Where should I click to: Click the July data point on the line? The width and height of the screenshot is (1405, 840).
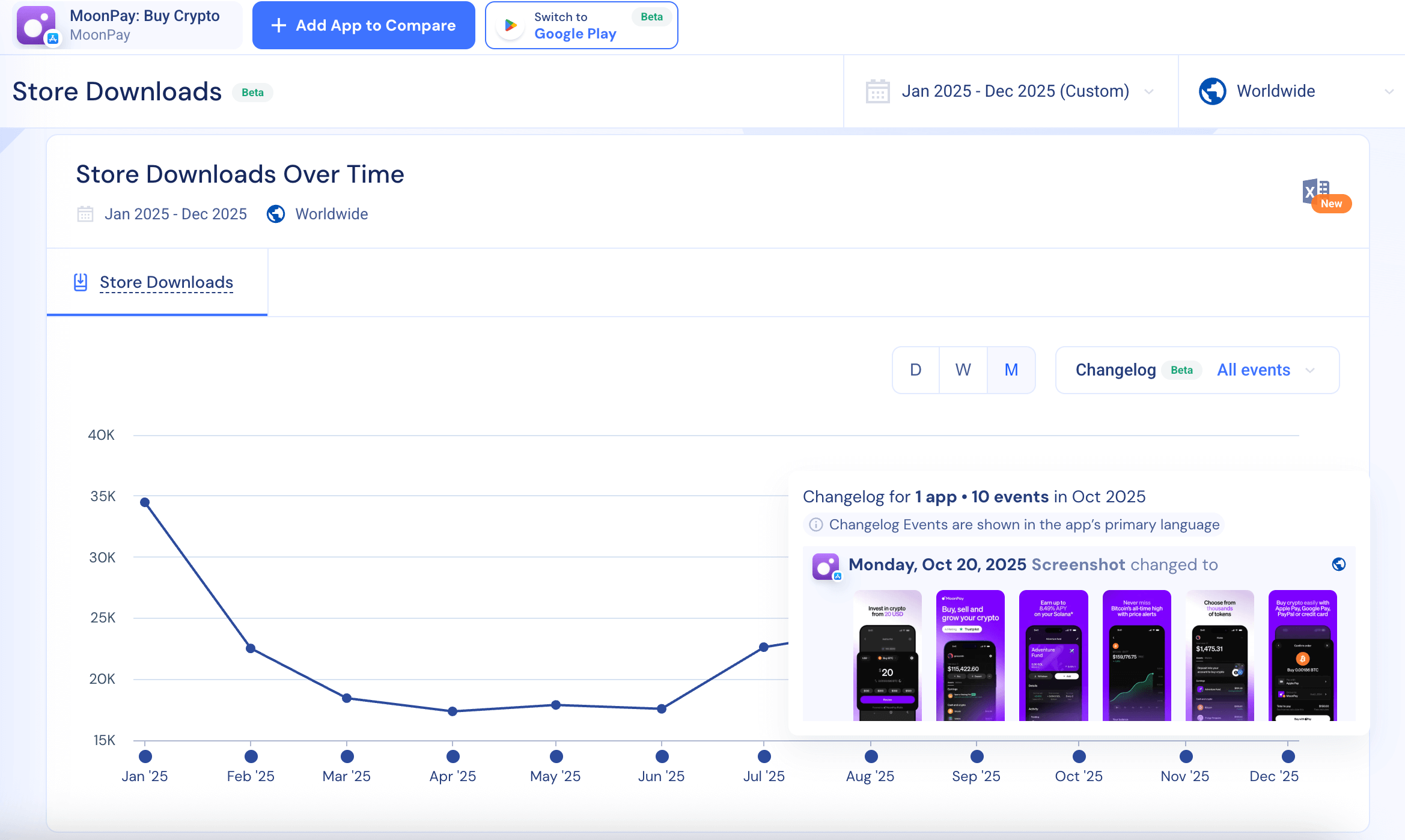(764, 647)
